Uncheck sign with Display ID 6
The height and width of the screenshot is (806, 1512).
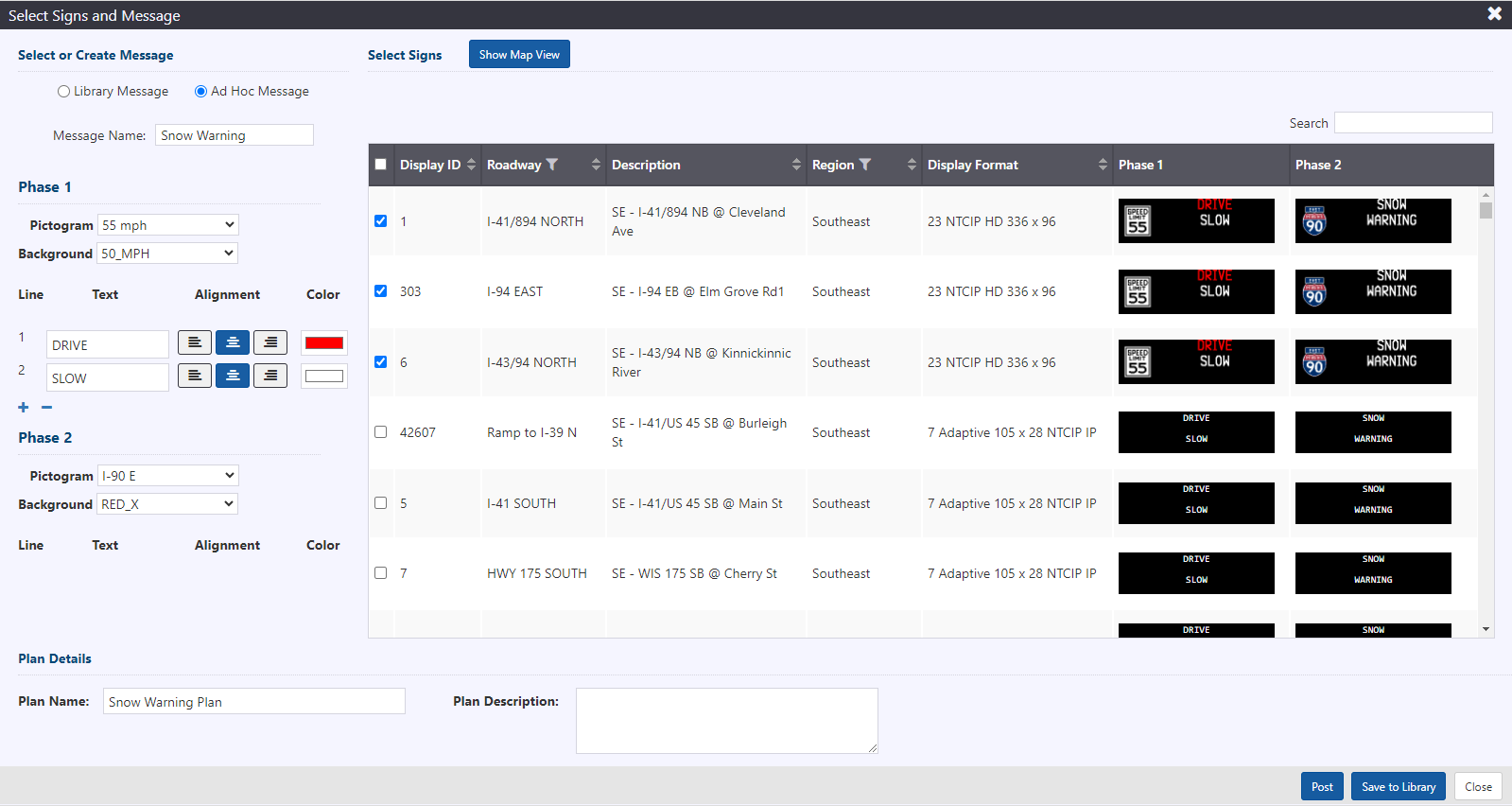381,361
